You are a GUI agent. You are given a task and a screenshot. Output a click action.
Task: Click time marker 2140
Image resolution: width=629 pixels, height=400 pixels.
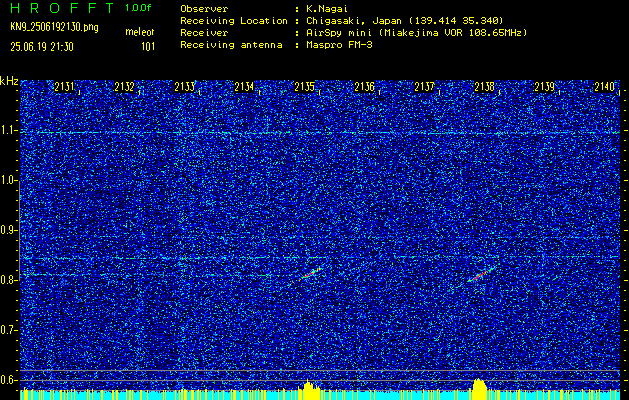[x=605, y=87]
